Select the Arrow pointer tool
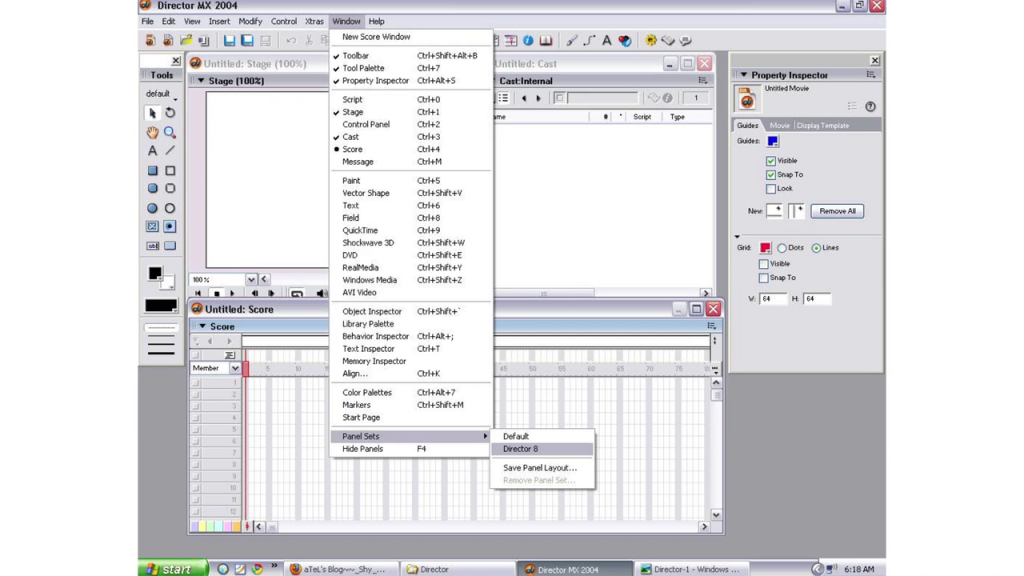This screenshot has height=576, width=1024. [x=152, y=113]
